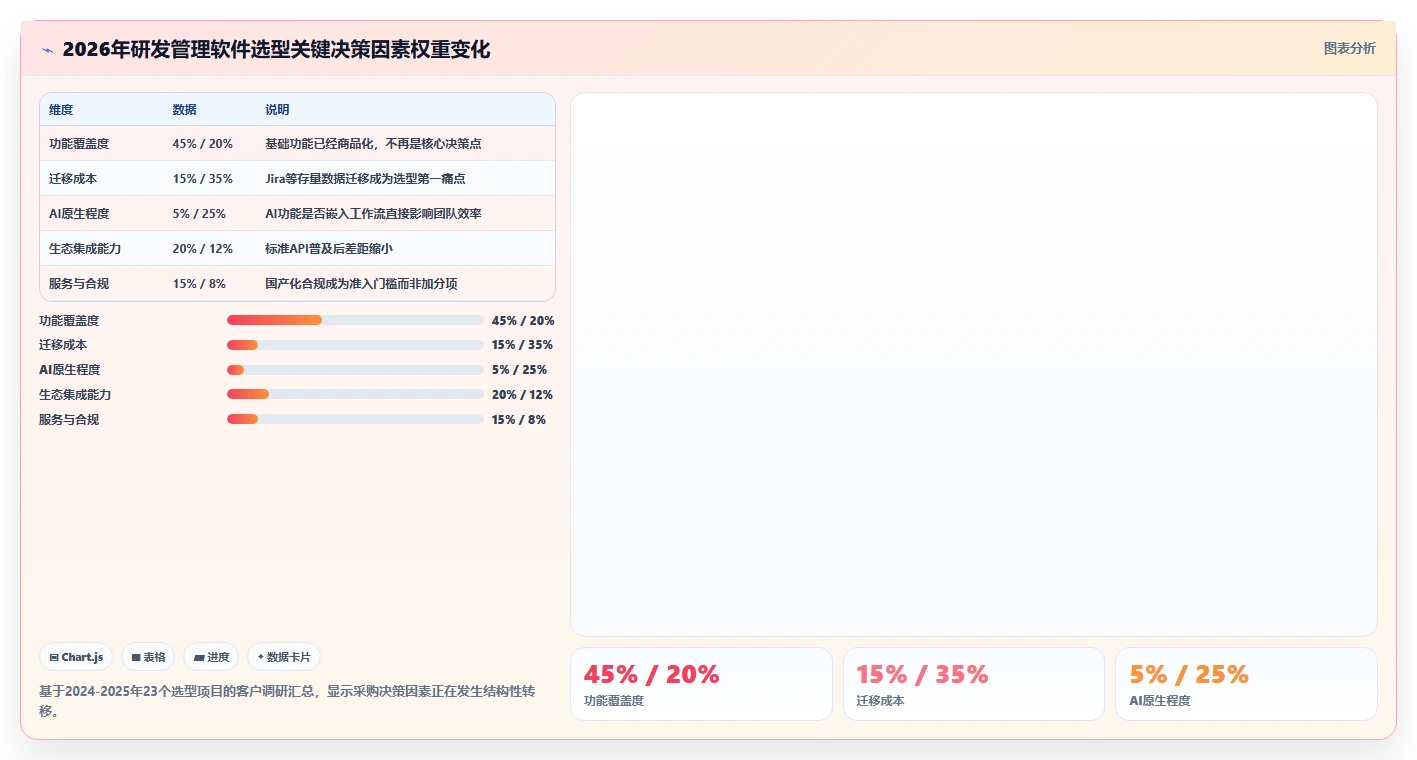Click description AI功能是否嵌入工作流直接影响团队效率
Screen dimensions: 1417x760
pos(373,214)
